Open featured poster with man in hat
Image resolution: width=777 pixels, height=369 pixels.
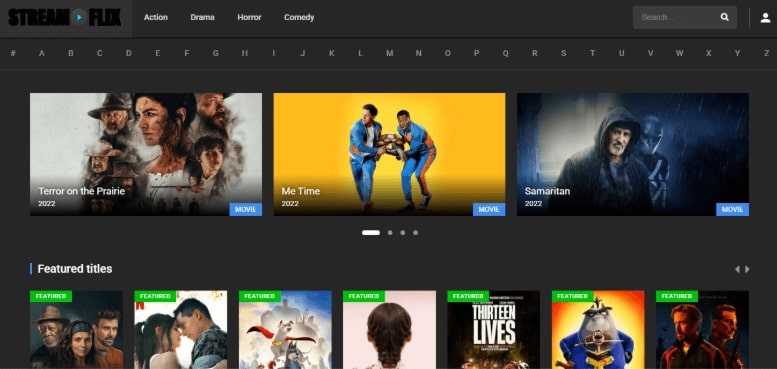pos(76,330)
